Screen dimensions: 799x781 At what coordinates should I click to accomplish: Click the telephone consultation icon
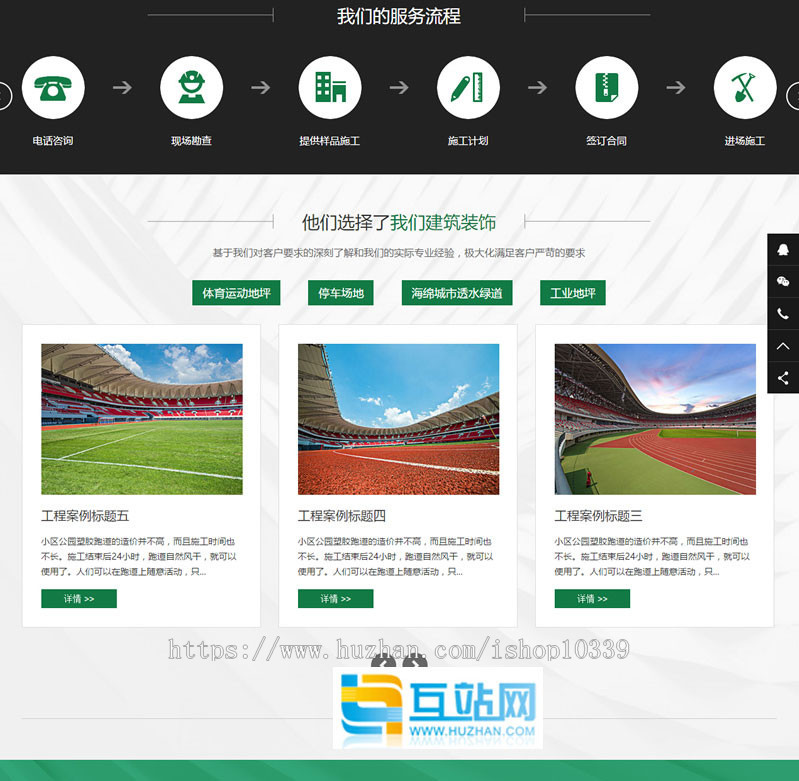click(53, 88)
